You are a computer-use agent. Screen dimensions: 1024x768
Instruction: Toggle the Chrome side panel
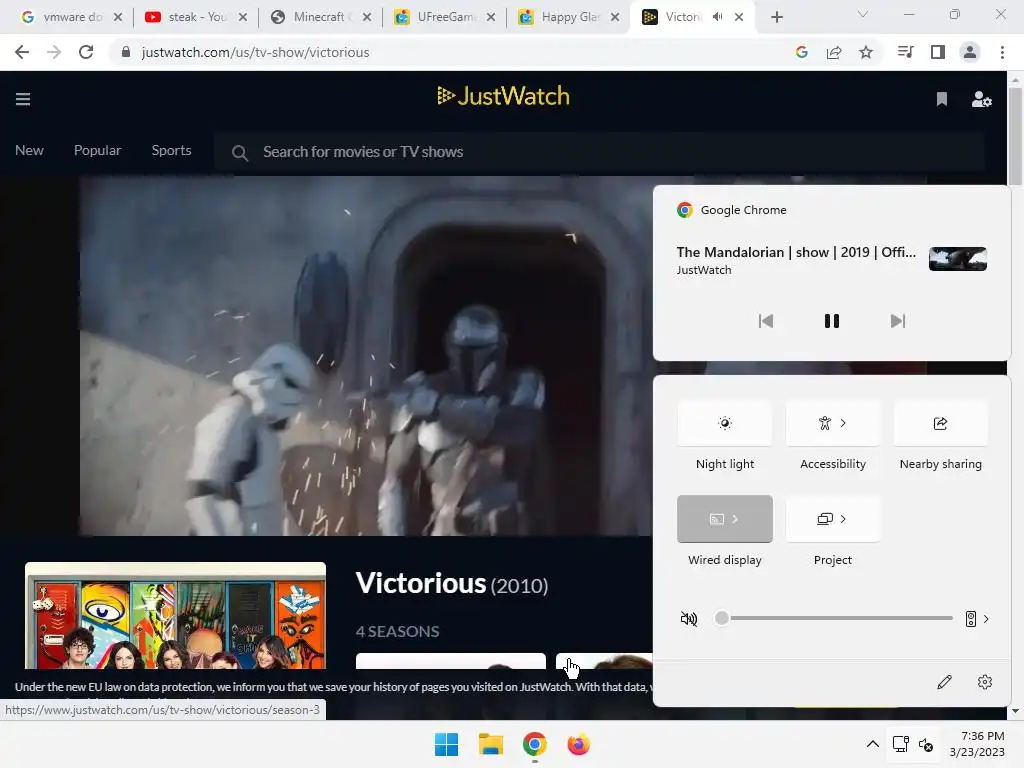tap(938, 52)
